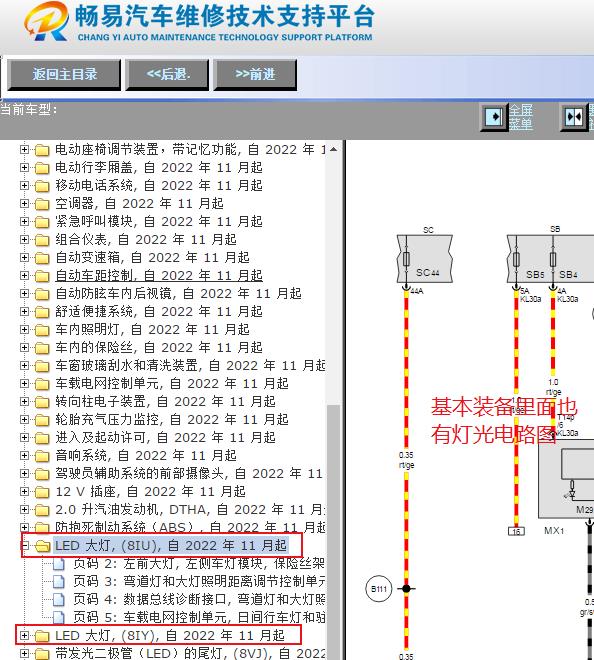
Task: Open the 音响系统 folder icon
Action: click(x=42, y=456)
